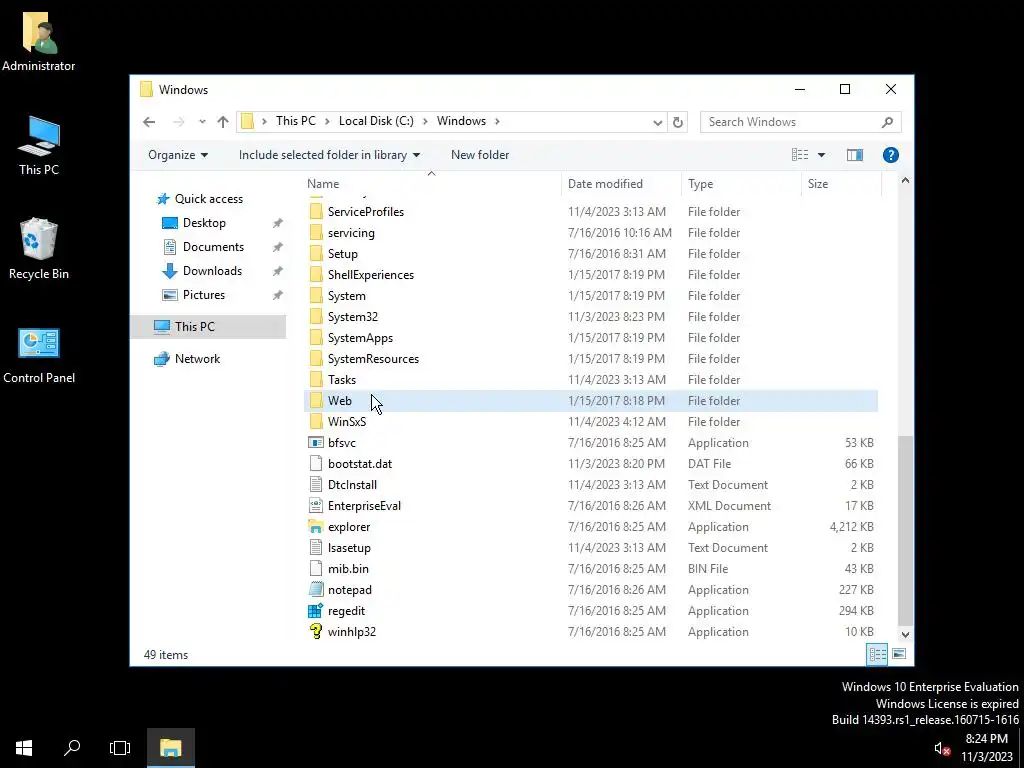Viewport: 1024px width, 768px height.
Task: Refresh the Windows folder view
Action: pos(678,122)
